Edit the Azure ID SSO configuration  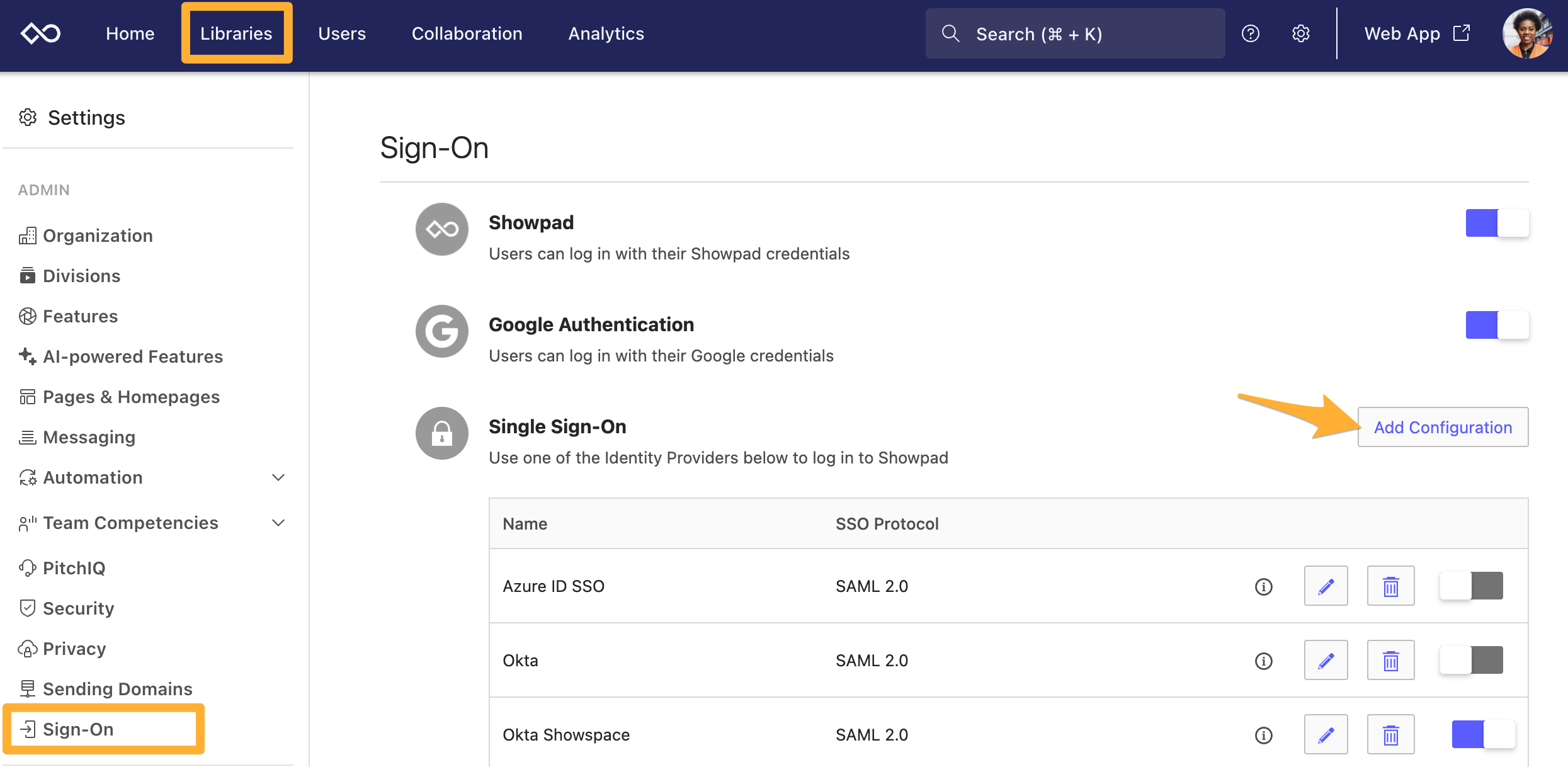(1326, 586)
